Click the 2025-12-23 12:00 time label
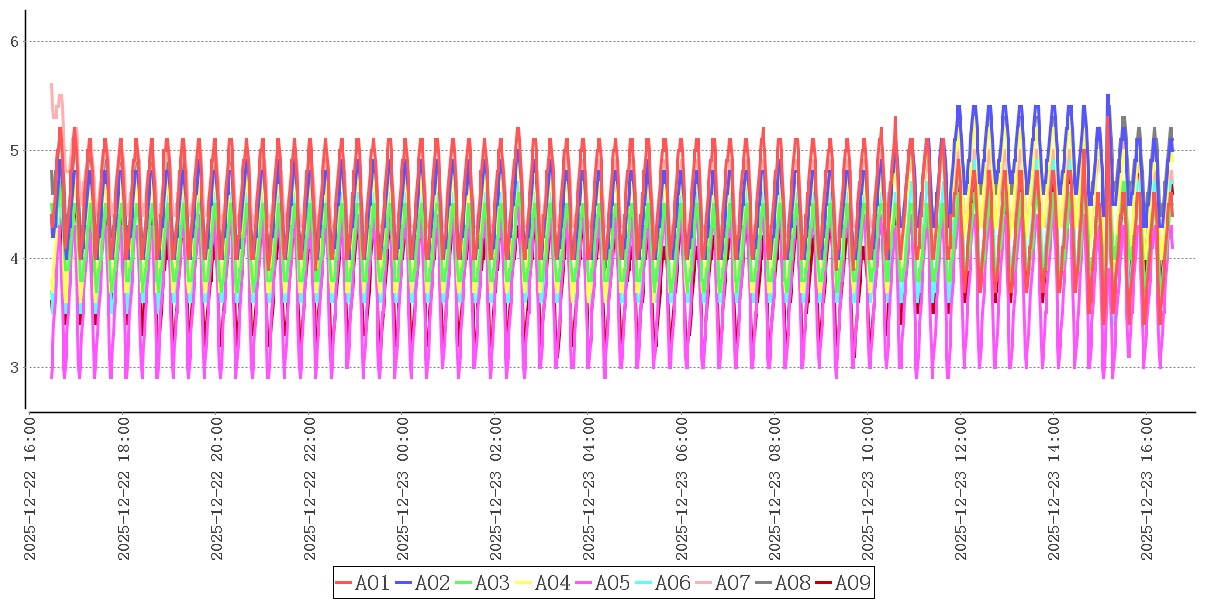The height and width of the screenshot is (600, 1207). 961,489
